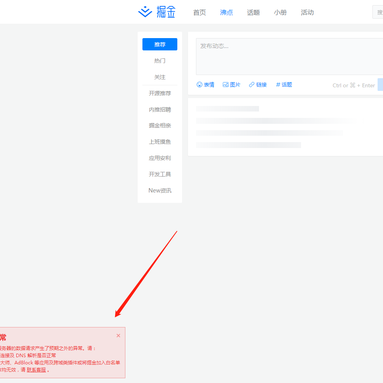Viewport: 383px width, 383px height.
Task: Open the 开发工具 topic
Action: click(x=160, y=174)
